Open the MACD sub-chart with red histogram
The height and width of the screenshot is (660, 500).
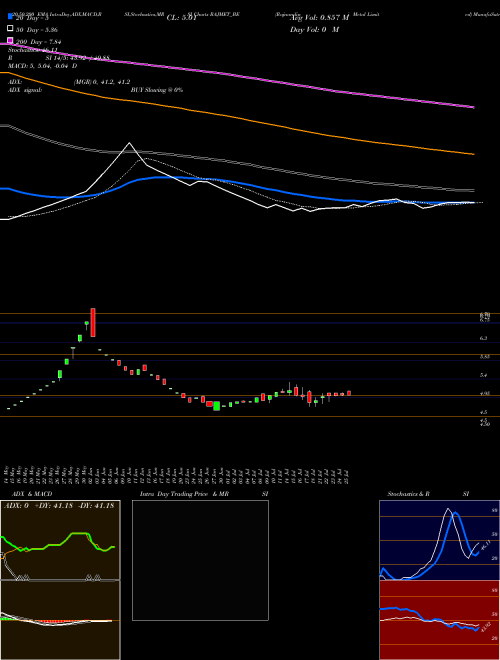pyautogui.click(x=60, y=620)
